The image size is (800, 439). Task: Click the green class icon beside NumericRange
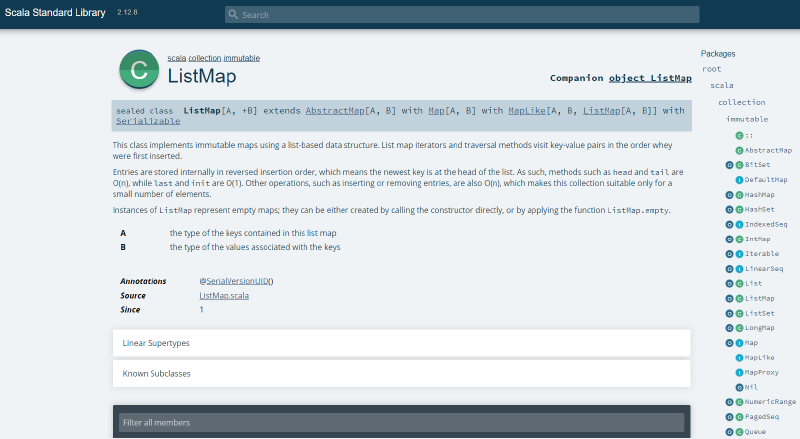(x=739, y=402)
